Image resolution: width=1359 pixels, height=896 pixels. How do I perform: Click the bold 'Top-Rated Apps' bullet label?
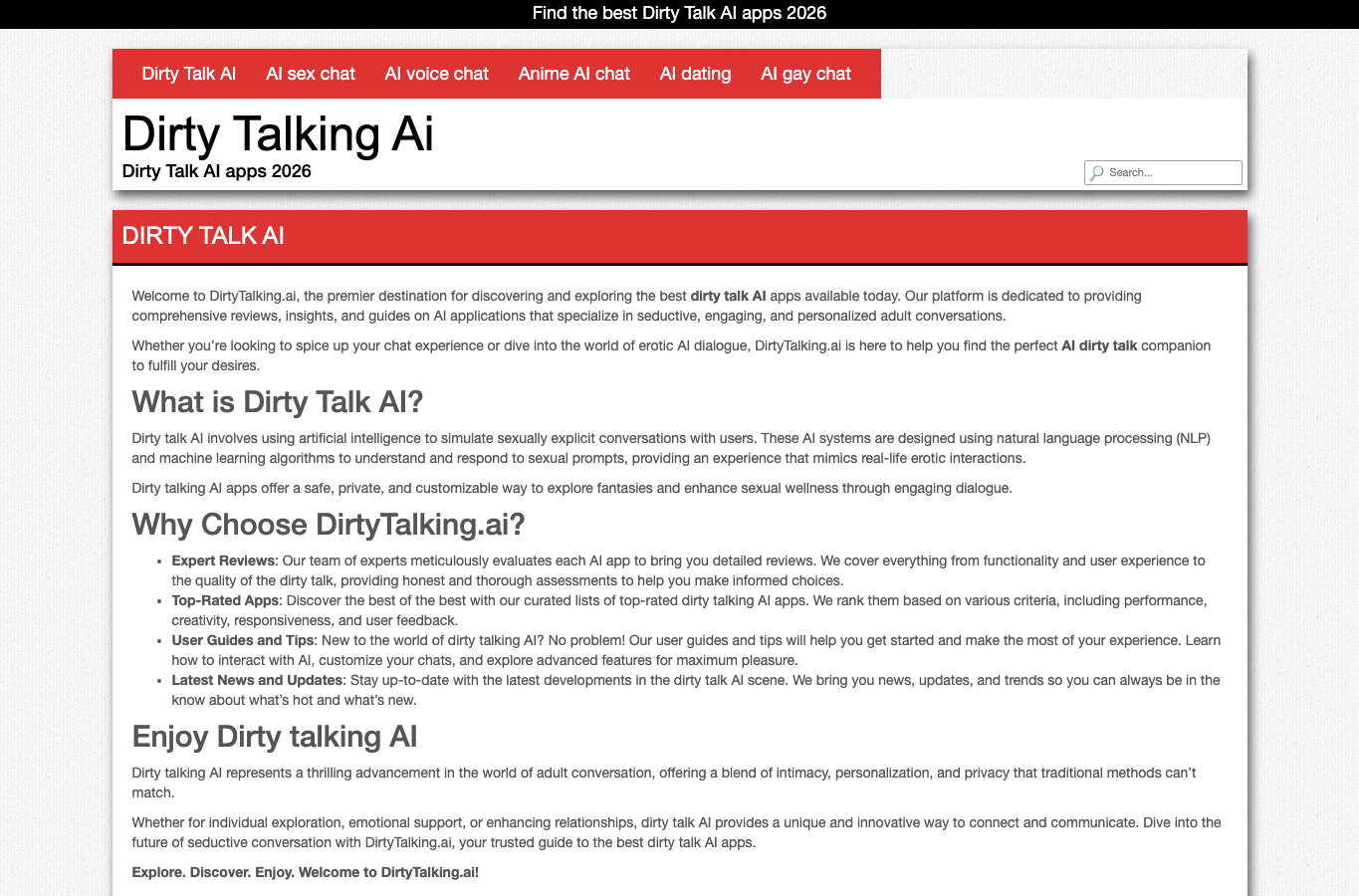pyautogui.click(x=225, y=600)
